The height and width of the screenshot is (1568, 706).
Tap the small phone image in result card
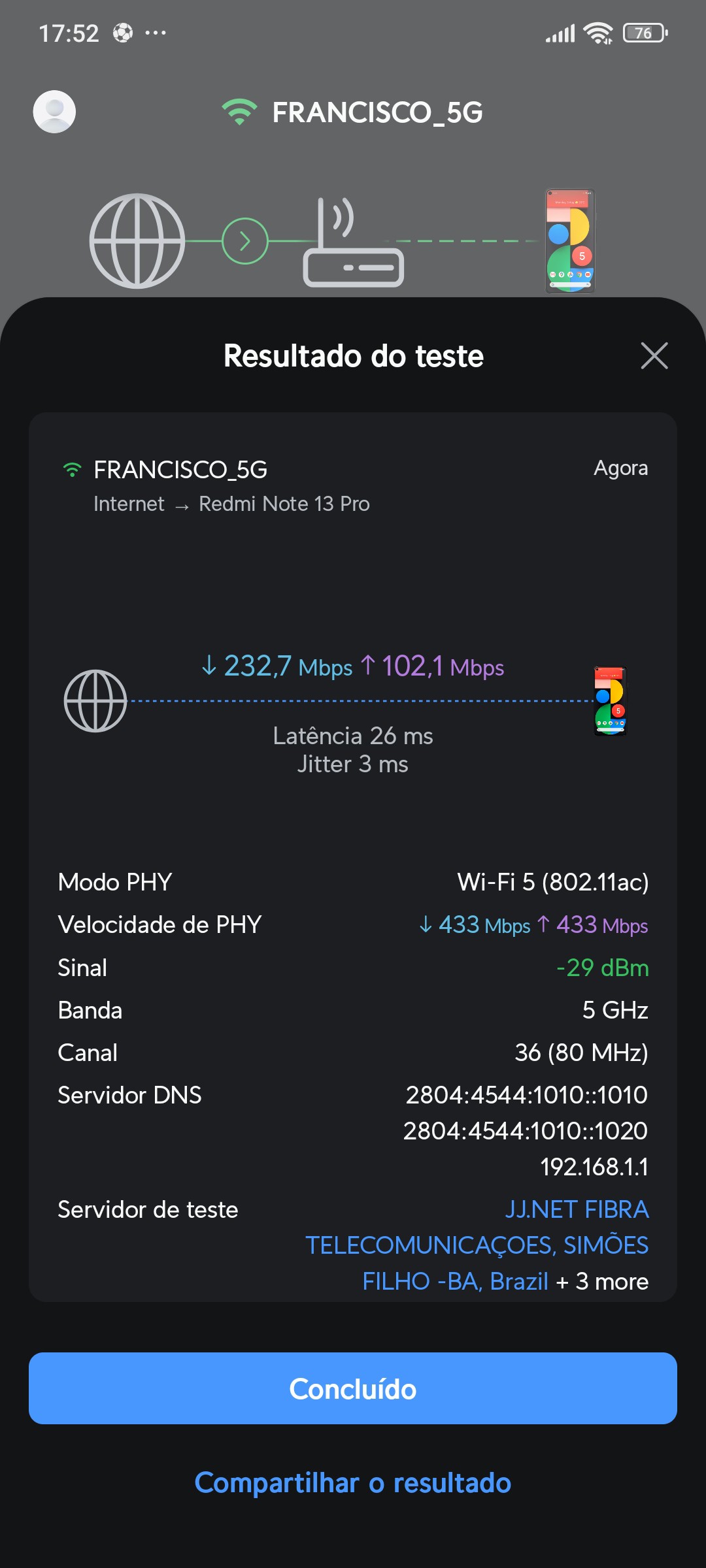click(x=610, y=701)
